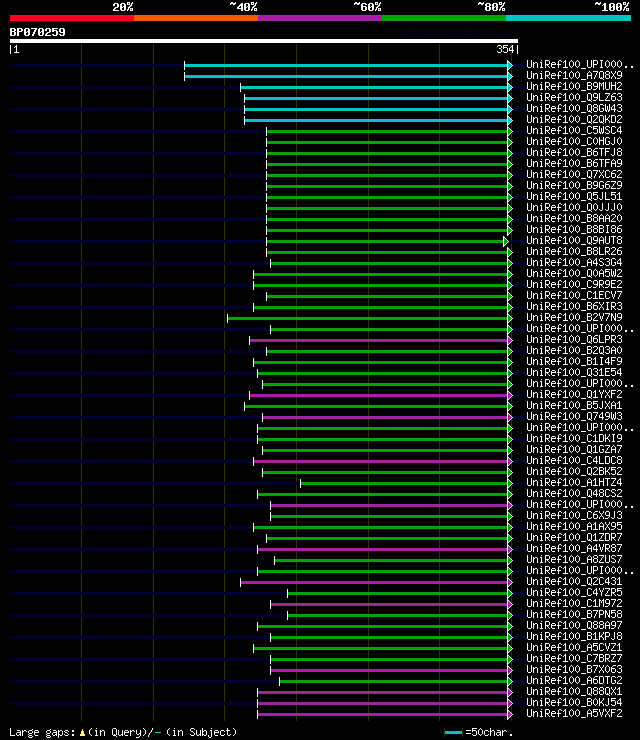Click hit label UniRef100_Q1GZA7
Viewport: 640px width, 740px height.
pyautogui.click(x=574, y=450)
